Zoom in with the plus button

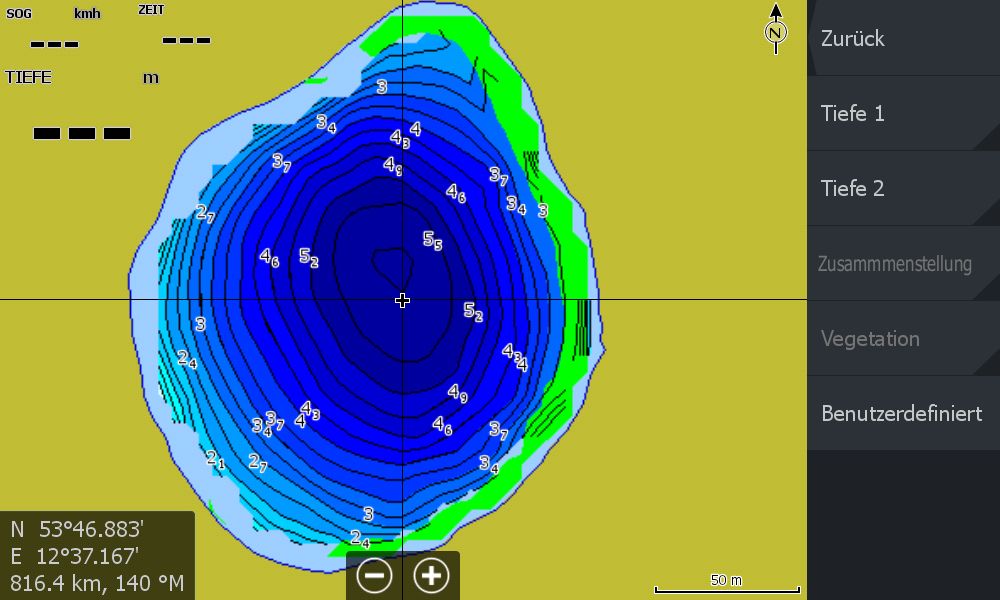(432, 576)
